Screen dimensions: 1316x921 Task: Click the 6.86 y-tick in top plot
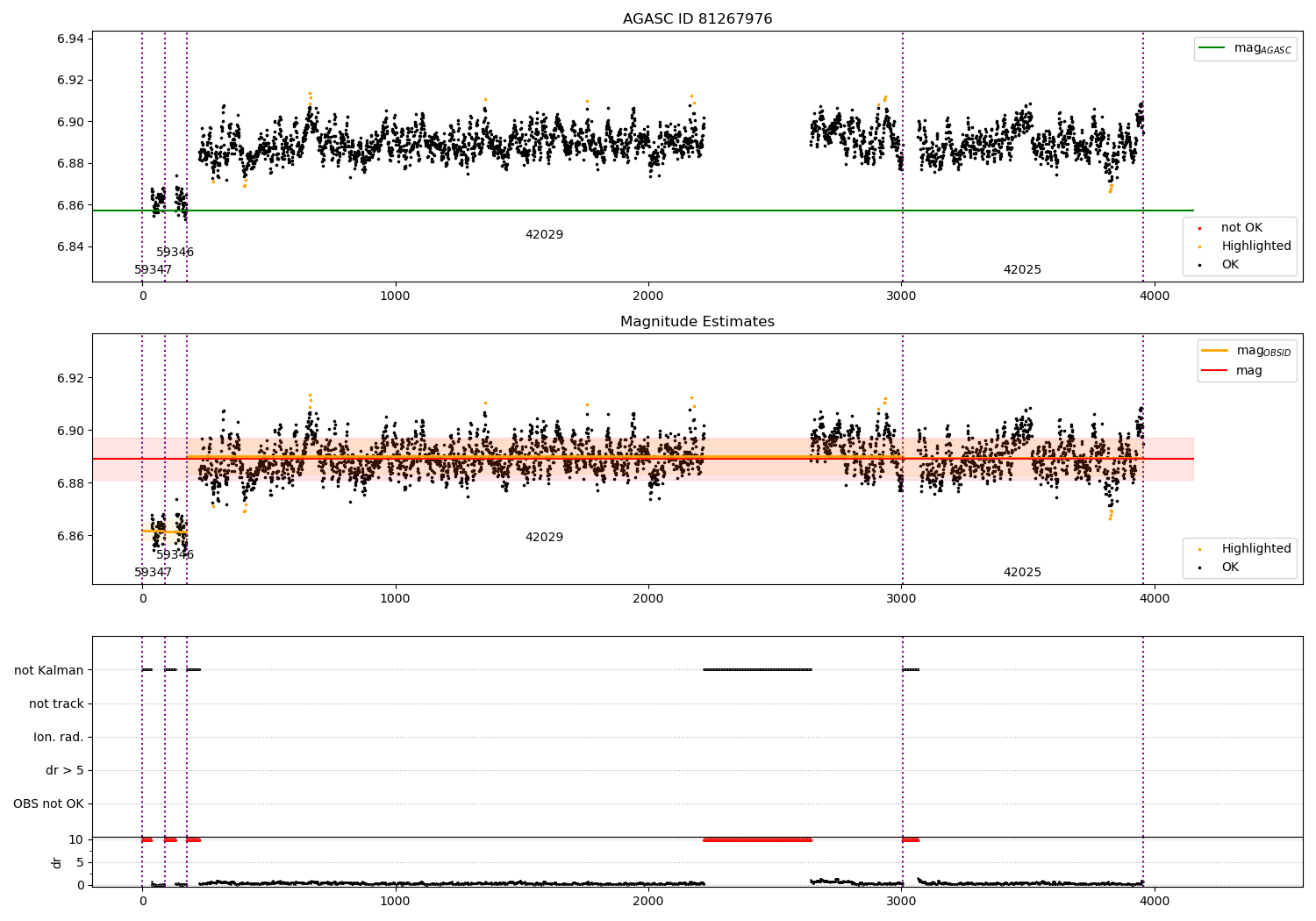(x=70, y=205)
